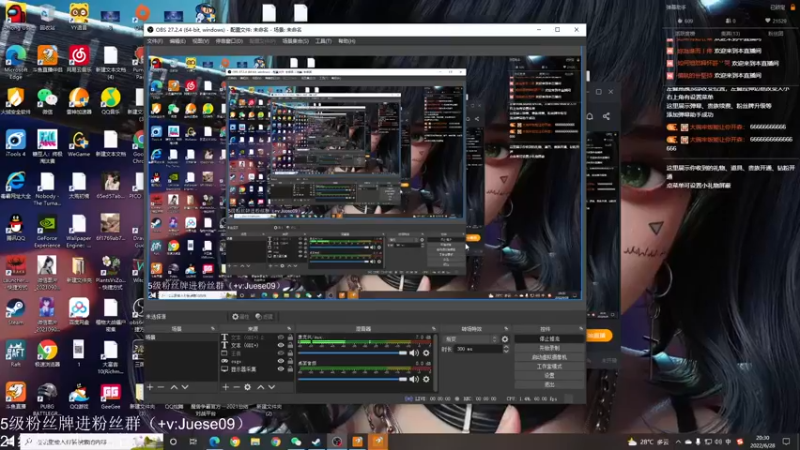Pop out the Audio Mixer dock icon
Screen dimensions: 800x450
tap(434, 329)
